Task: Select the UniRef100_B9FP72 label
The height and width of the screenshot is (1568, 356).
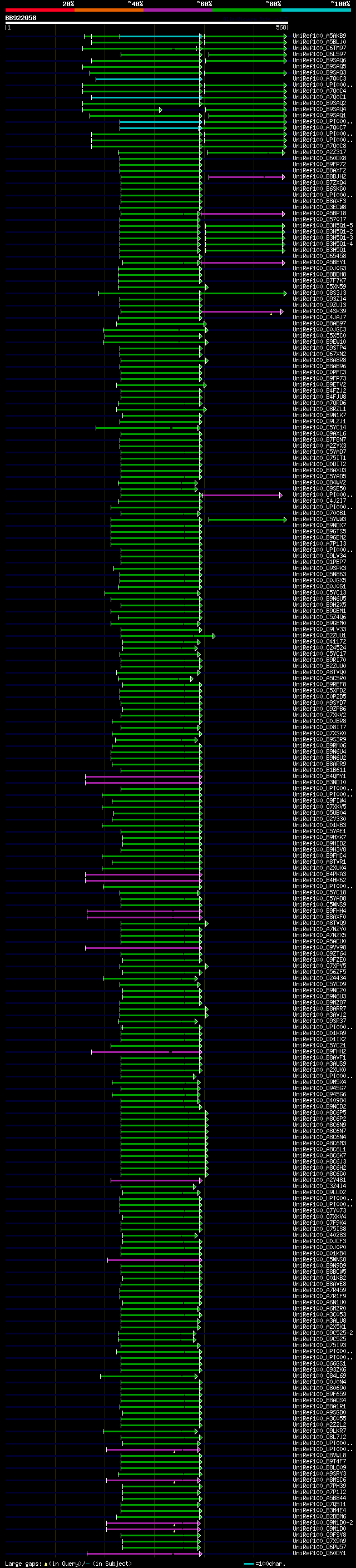Action: [x=319, y=164]
